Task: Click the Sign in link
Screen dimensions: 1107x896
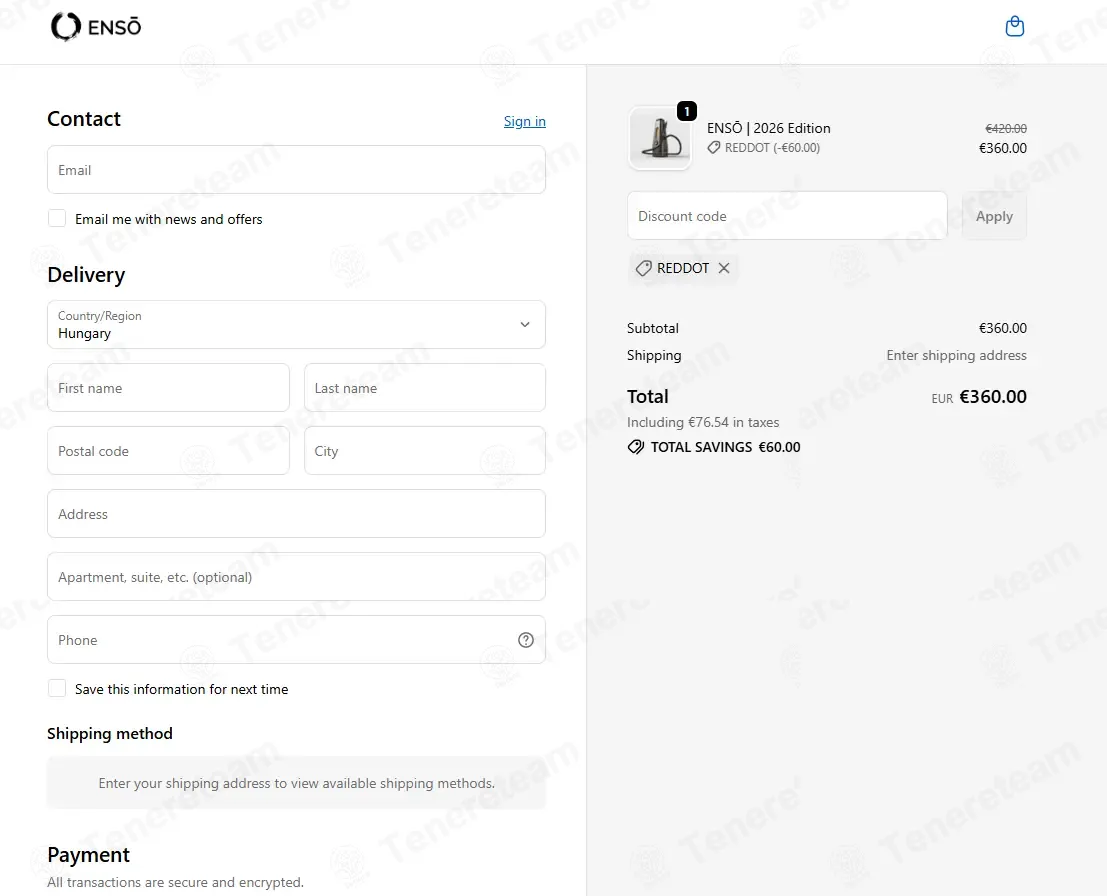Action: [x=525, y=121]
